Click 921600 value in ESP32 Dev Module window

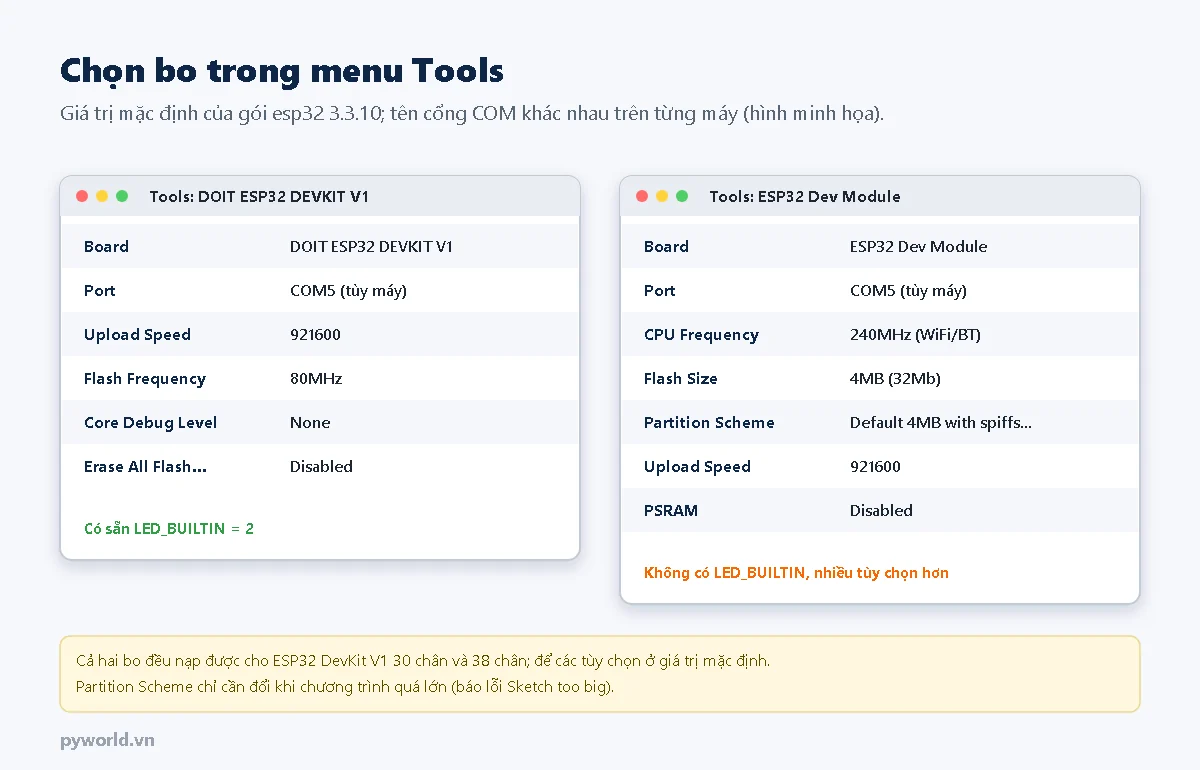[875, 467]
